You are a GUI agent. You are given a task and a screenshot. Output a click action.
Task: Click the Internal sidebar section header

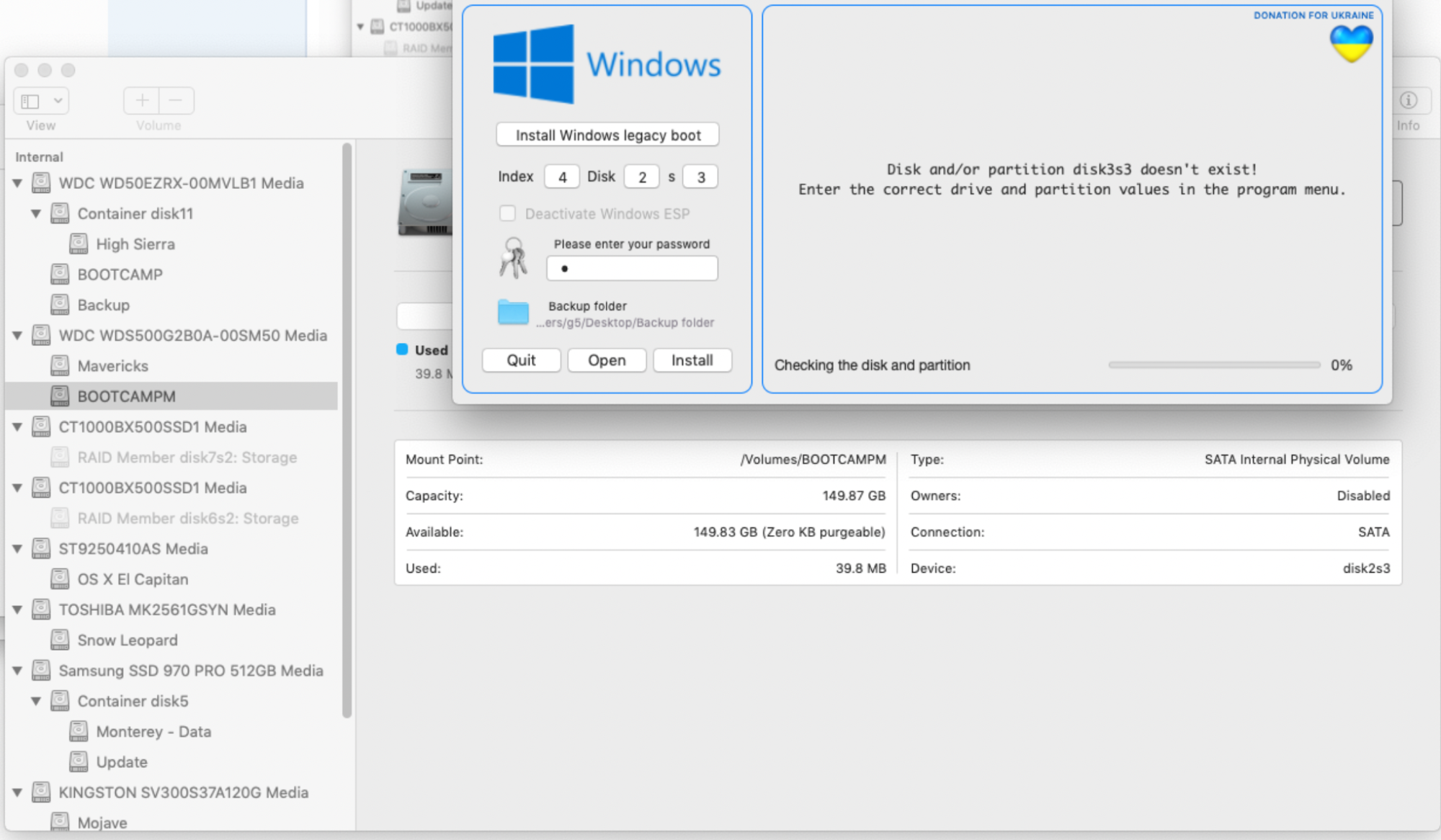pyautogui.click(x=39, y=157)
